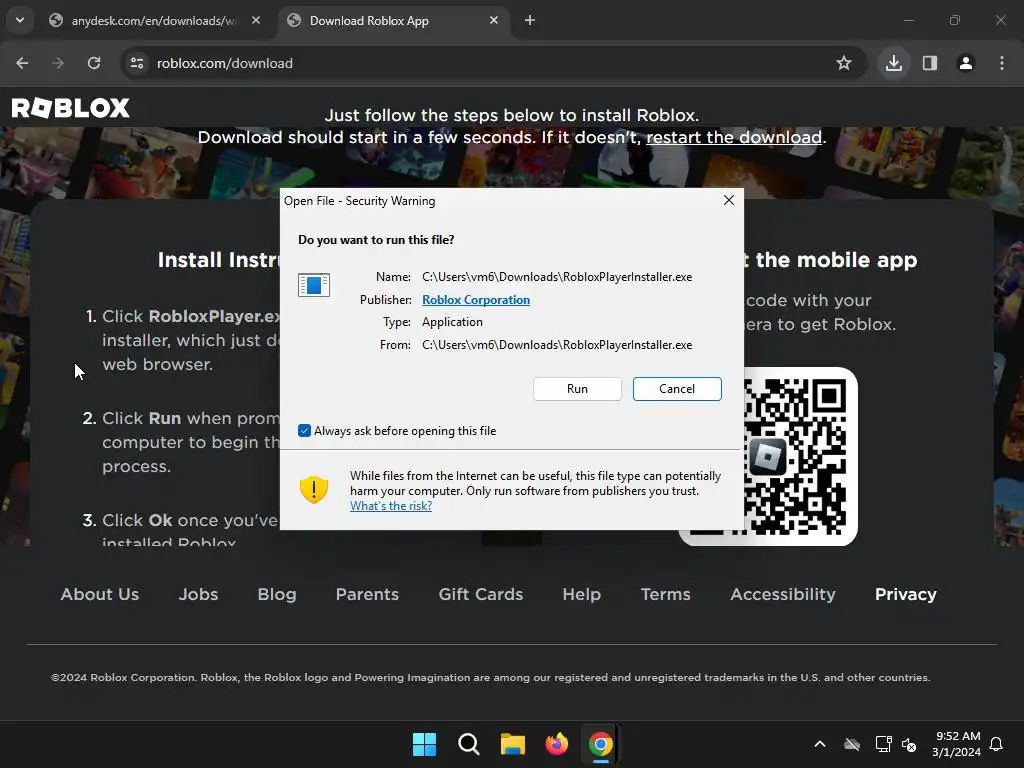
Task: Click the Run button in the security dialog
Action: pos(577,389)
